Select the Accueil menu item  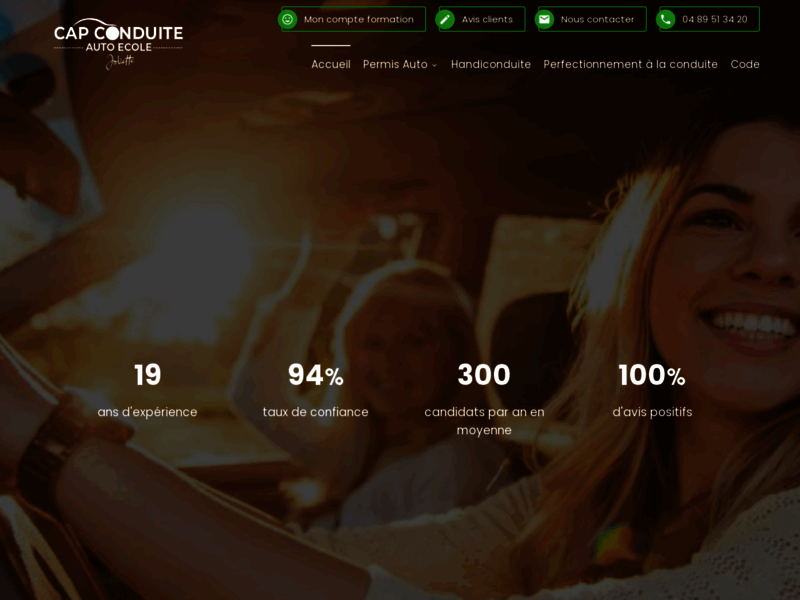(330, 64)
